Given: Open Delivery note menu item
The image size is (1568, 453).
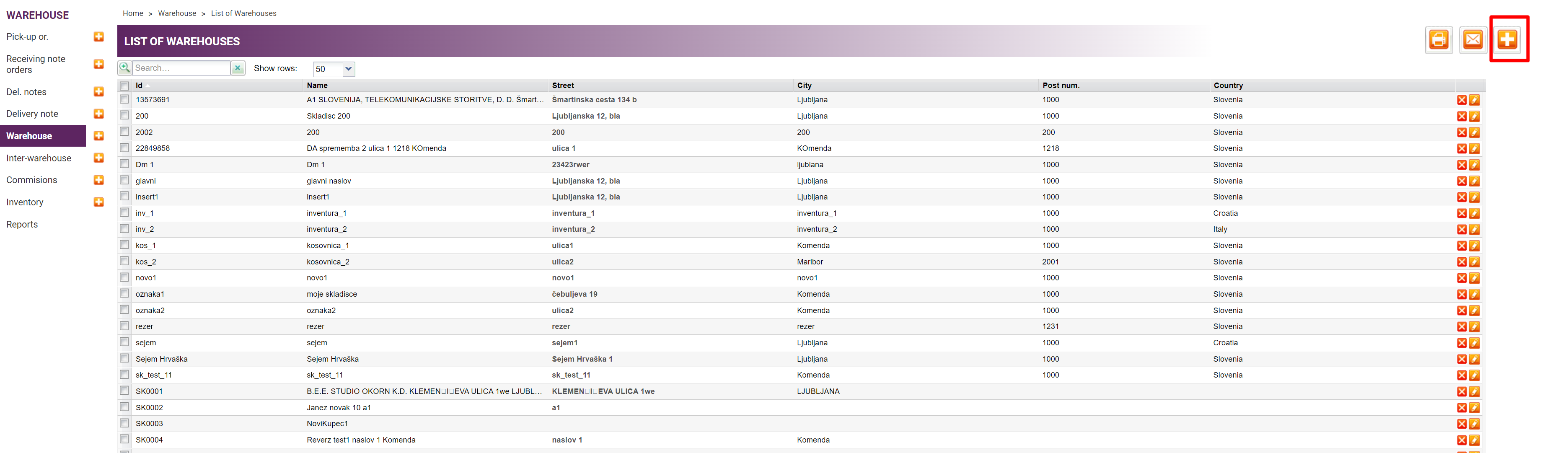Looking at the screenshot, I should 32,114.
